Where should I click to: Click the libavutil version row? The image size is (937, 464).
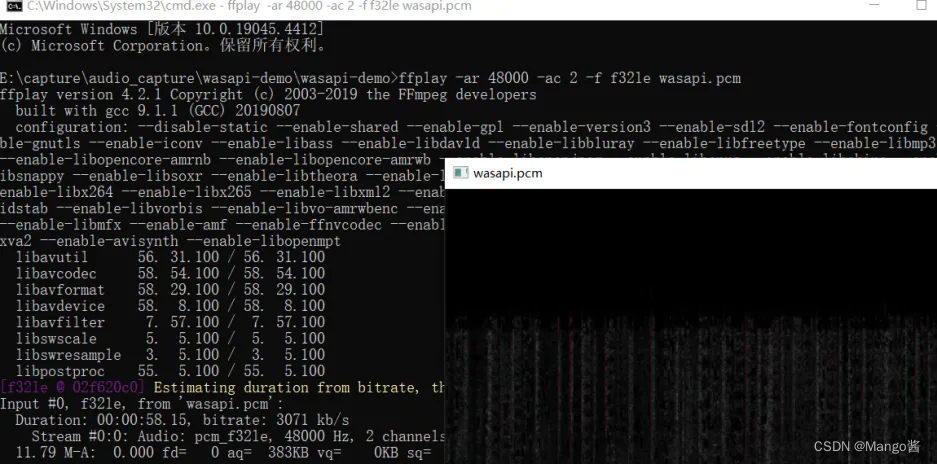click(x=170, y=257)
